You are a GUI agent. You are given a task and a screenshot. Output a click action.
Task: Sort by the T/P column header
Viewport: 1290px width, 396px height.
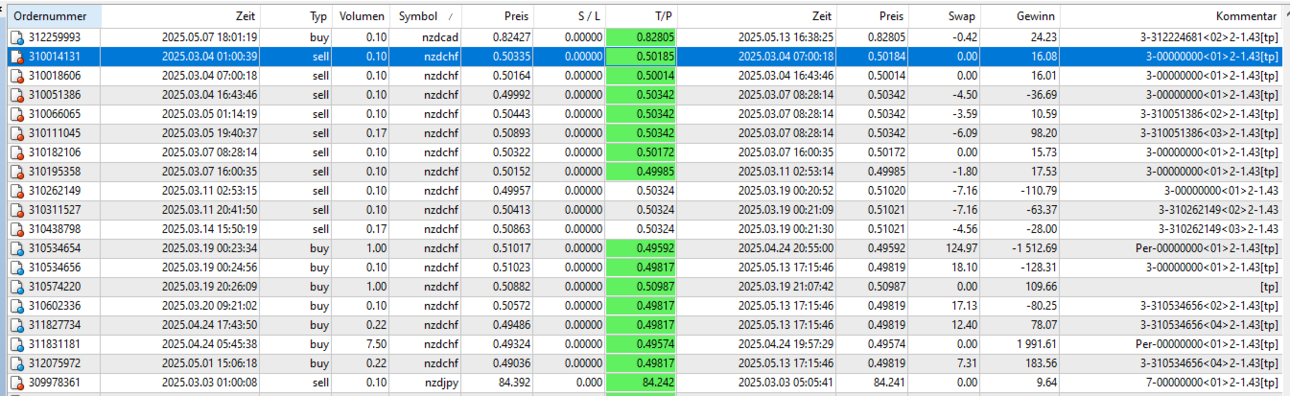point(642,17)
